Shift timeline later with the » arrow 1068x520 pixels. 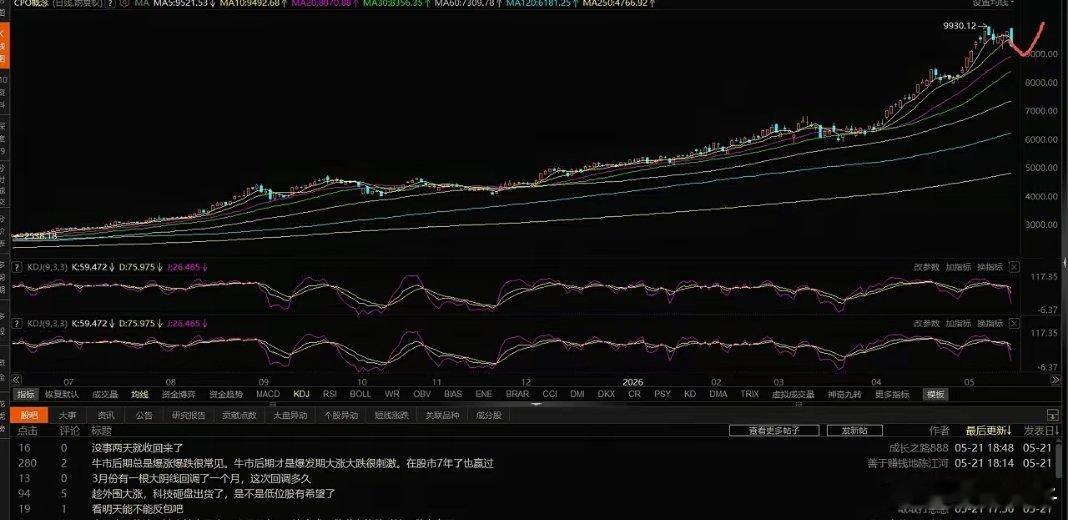1055,380
